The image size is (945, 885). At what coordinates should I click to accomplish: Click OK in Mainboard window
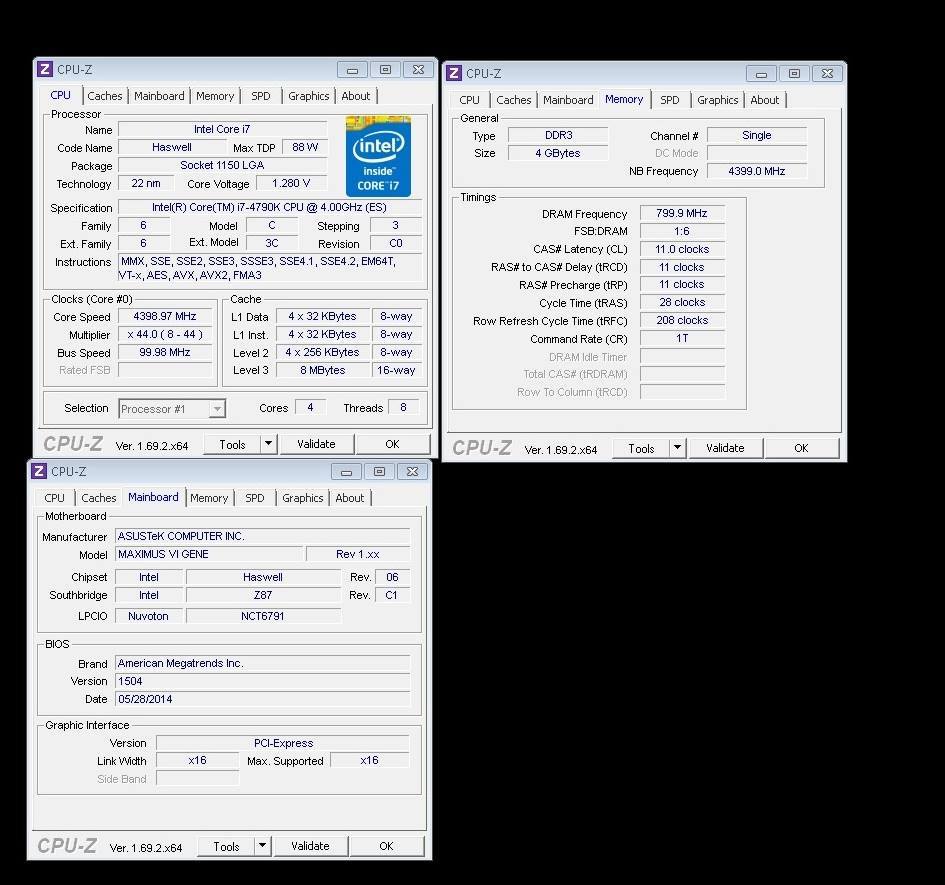(x=386, y=846)
